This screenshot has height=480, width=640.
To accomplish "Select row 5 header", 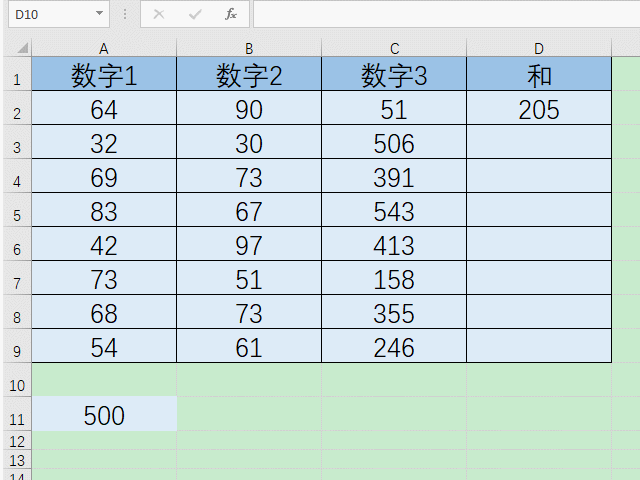I will click(17, 209).
